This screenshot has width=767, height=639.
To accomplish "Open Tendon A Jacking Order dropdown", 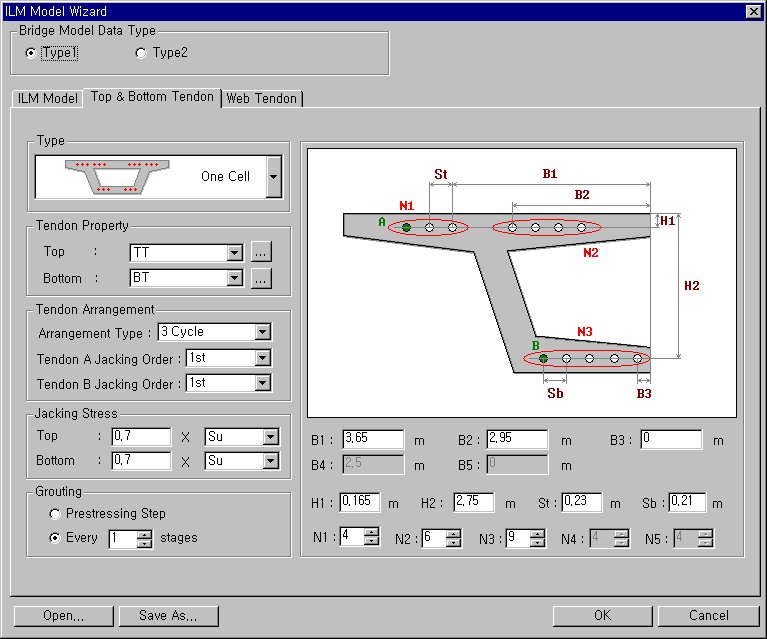I will click(262, 358).
